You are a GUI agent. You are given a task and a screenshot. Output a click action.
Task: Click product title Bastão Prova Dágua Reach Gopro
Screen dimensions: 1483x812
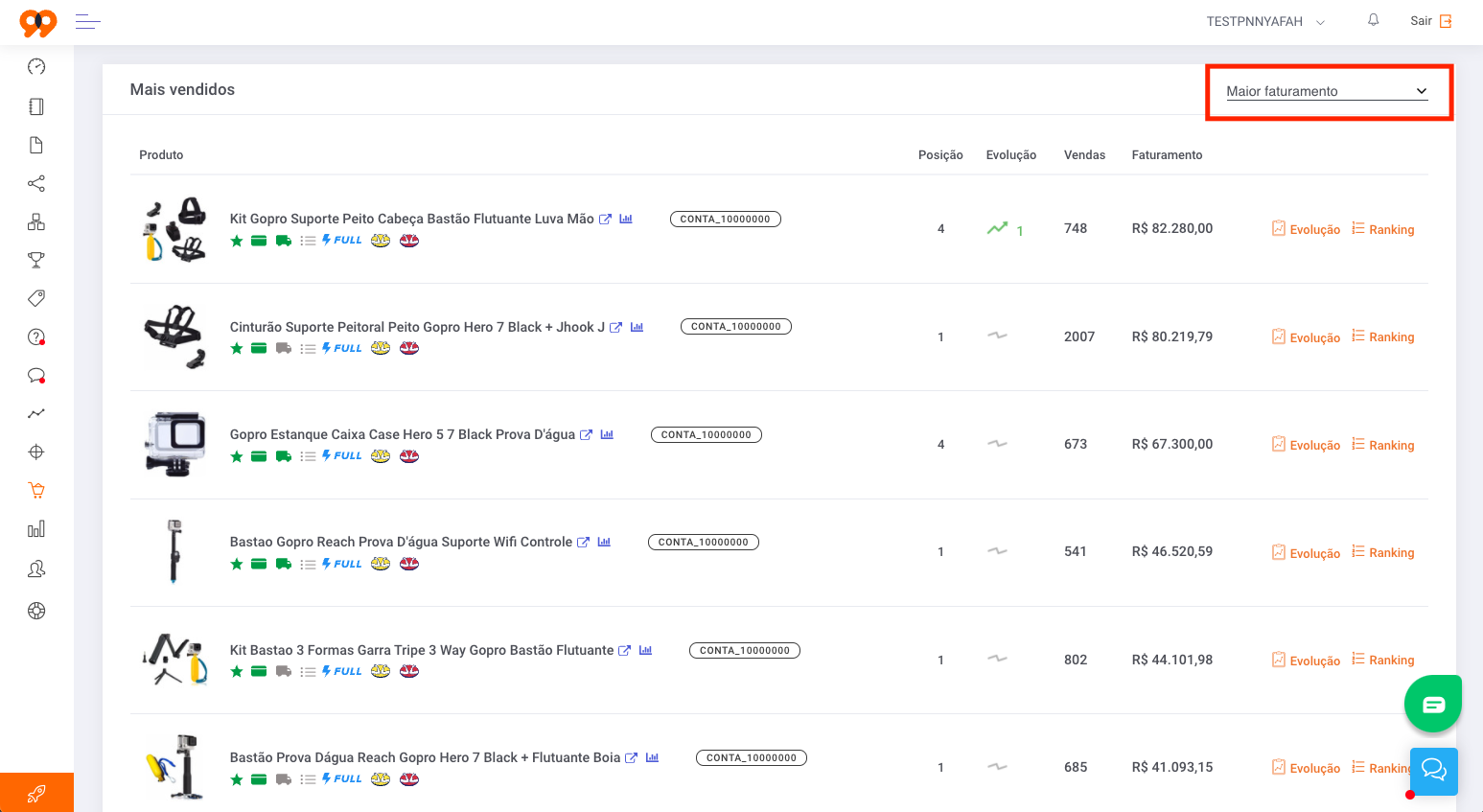click(x=426, y=757)
